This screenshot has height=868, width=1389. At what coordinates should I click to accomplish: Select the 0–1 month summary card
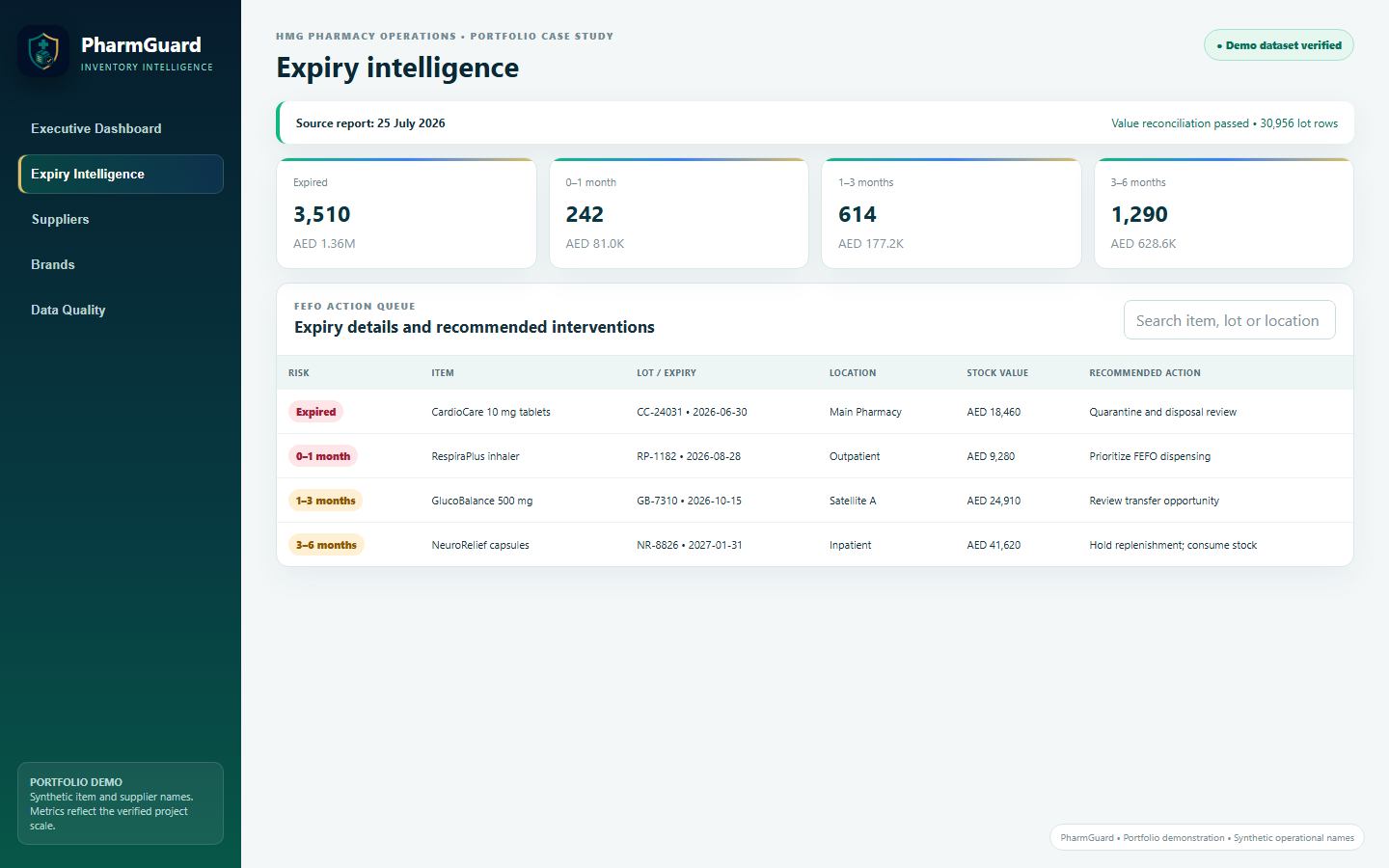coord(679,213)
